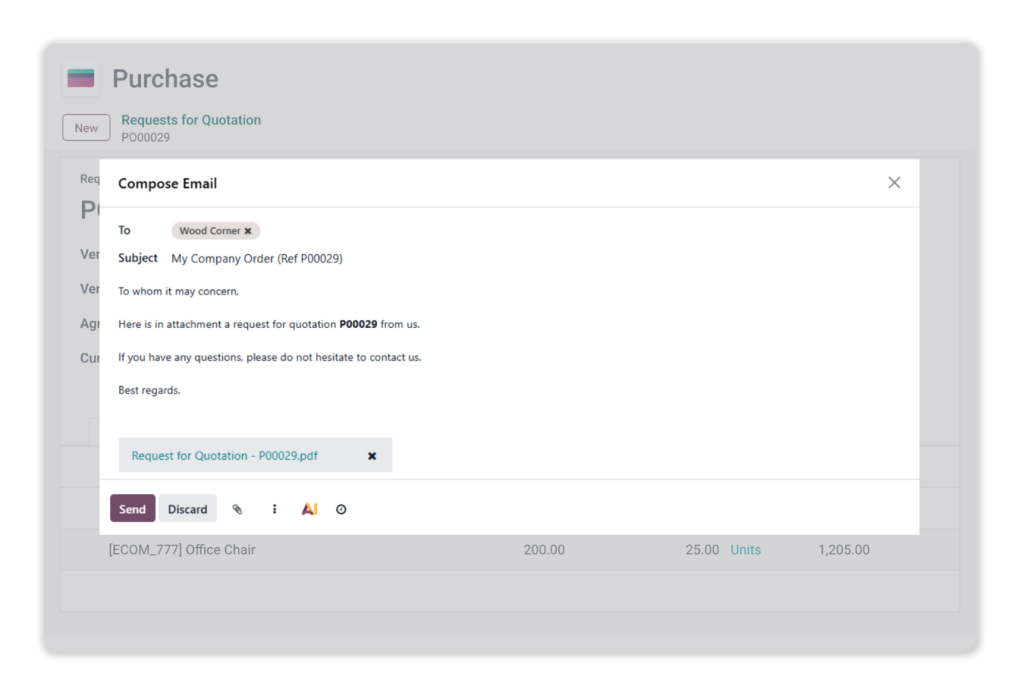1024x683 pixels.
Task: Remove Wood Corner from recipients
Action: [x=248, y=231]
